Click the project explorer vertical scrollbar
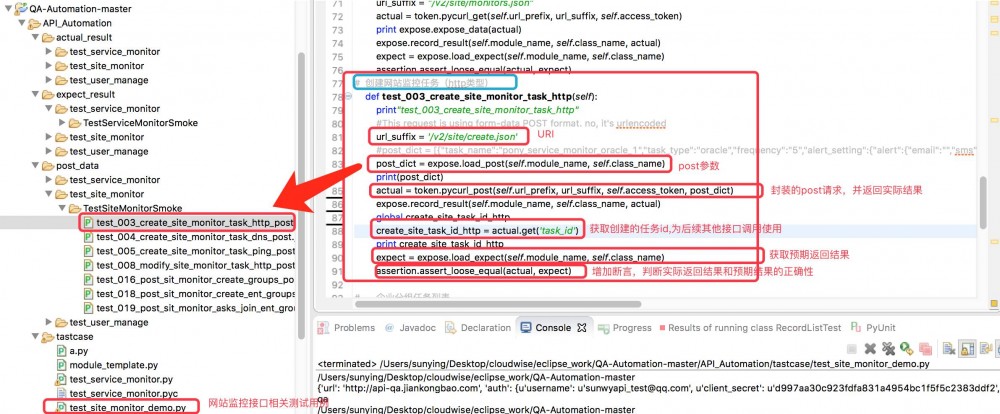 coord(302,195)
